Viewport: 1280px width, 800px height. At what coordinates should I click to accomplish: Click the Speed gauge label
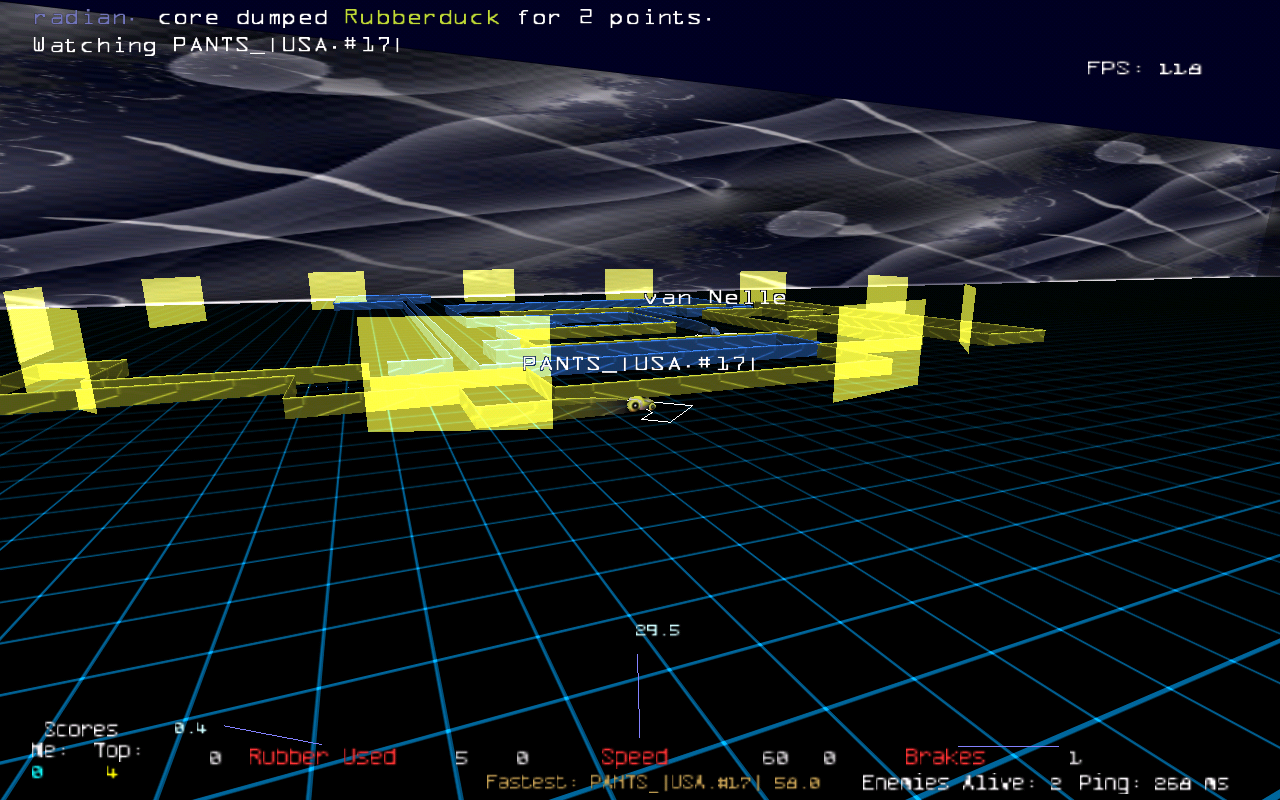634,757
